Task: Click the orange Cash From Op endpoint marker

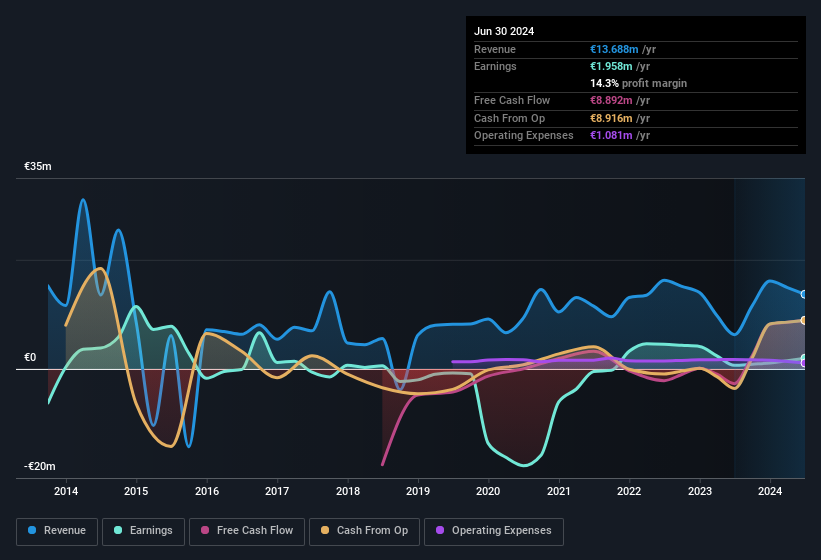Action: (804, 320)
